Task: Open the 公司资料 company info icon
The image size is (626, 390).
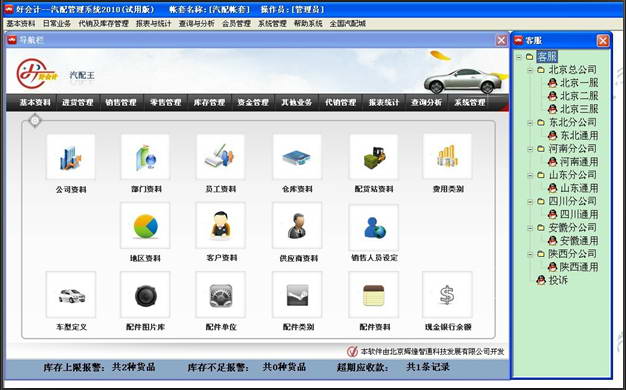Action: (71, 157)
